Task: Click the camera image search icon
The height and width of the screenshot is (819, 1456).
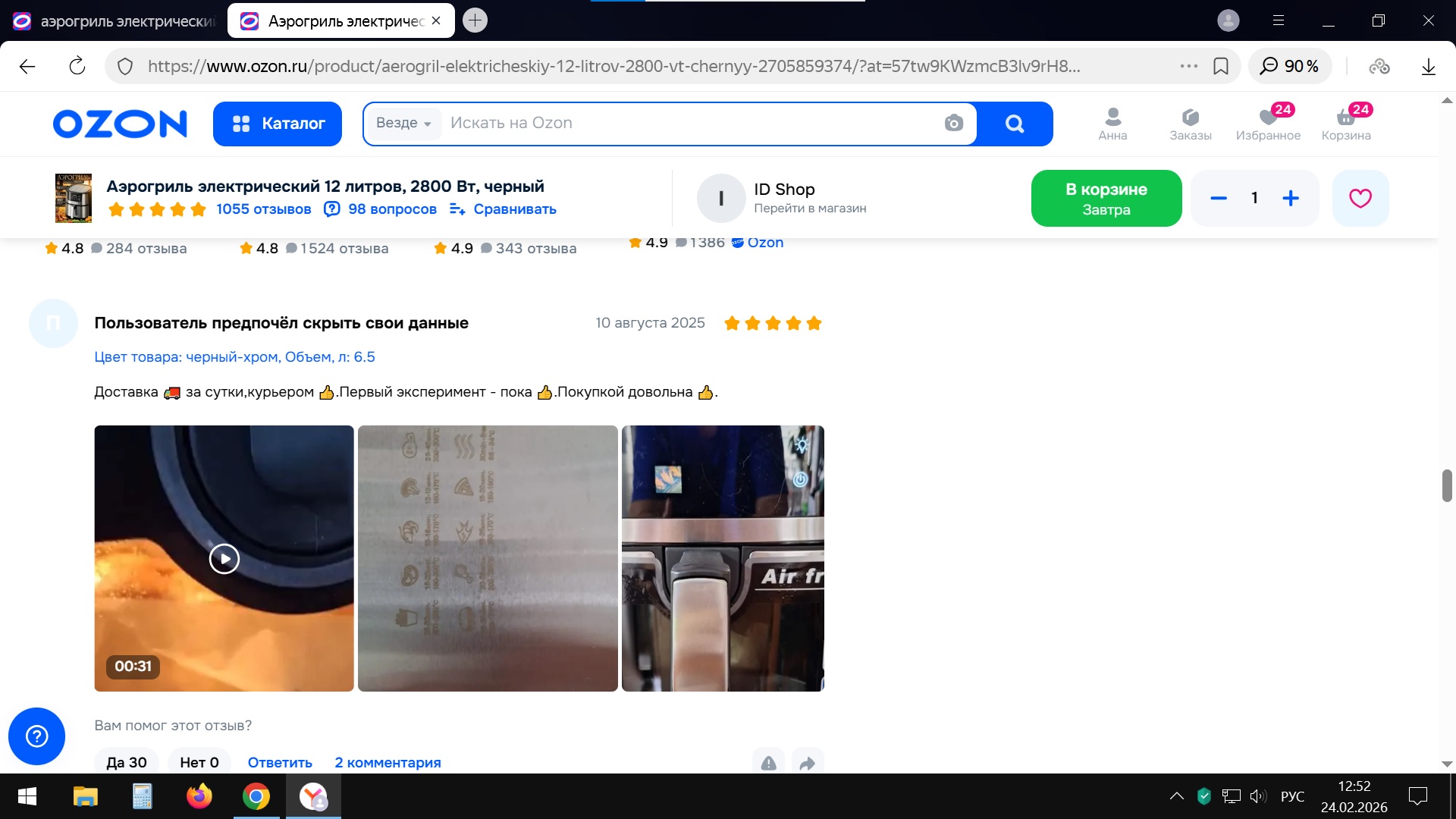Action: point(953,123)
